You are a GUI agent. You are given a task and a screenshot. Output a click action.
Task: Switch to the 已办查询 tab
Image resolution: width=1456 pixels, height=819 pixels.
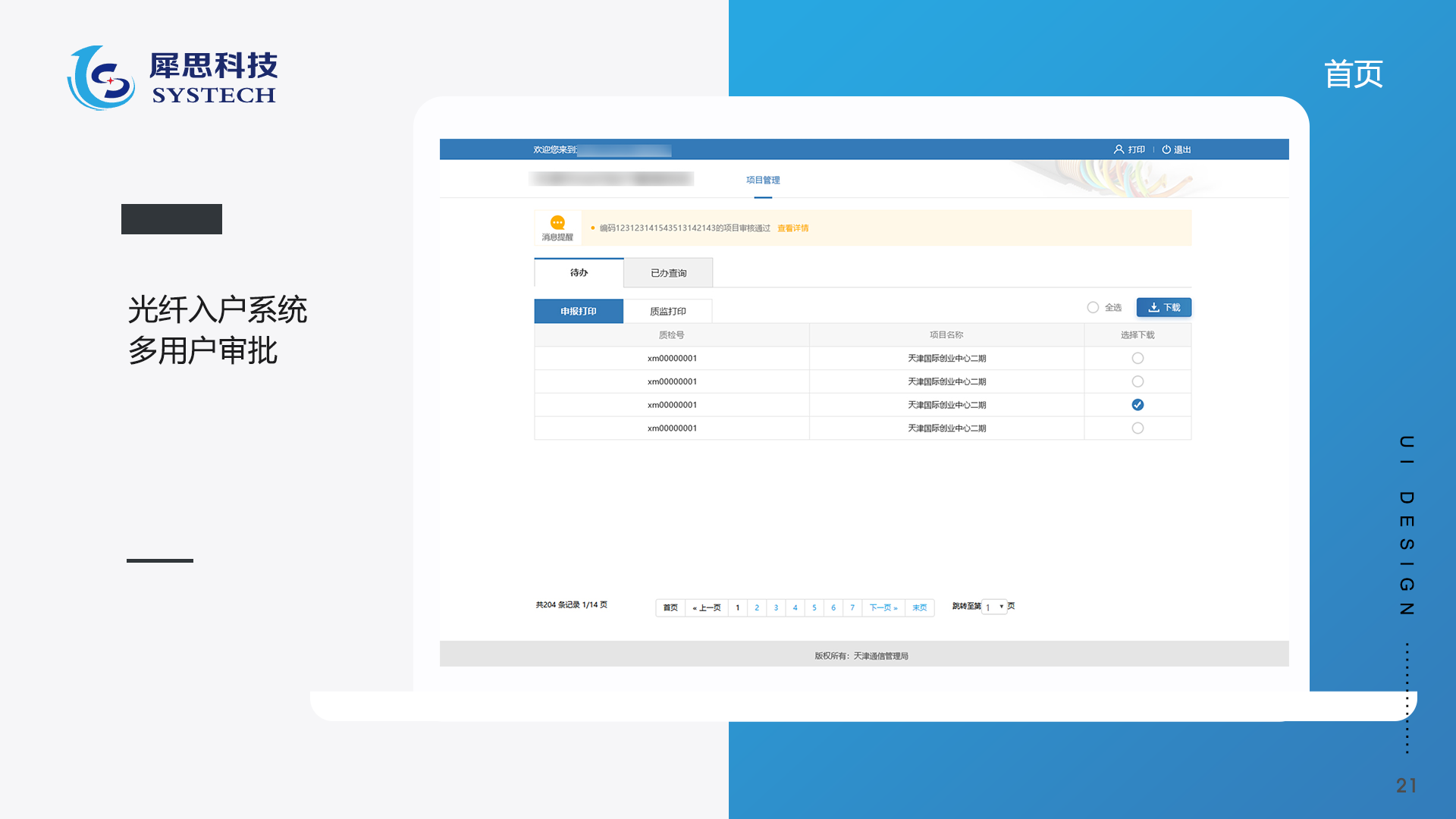click(x=668, y=273)
